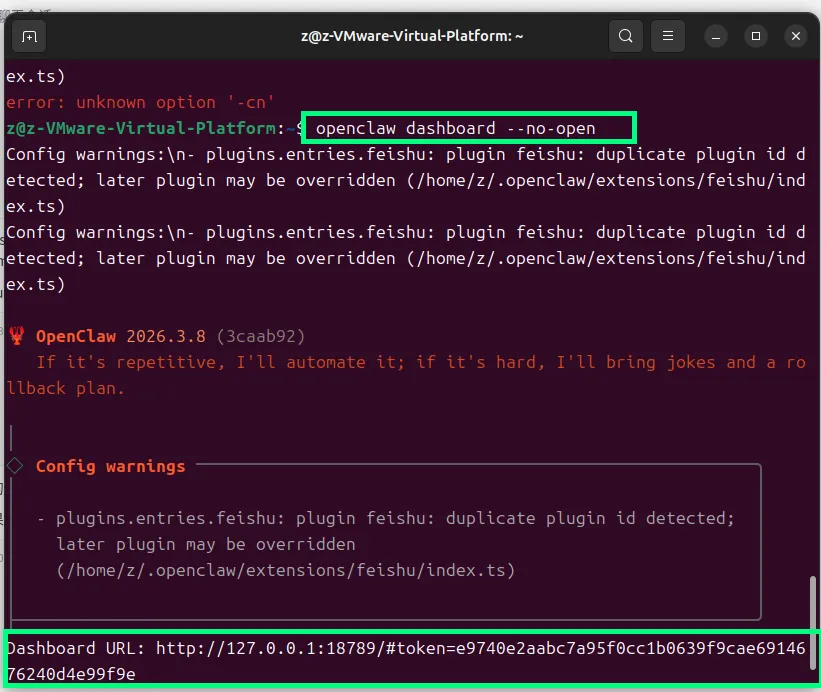
Task: Click the commit hash '(3caab92)'
Action: point(260,336)
